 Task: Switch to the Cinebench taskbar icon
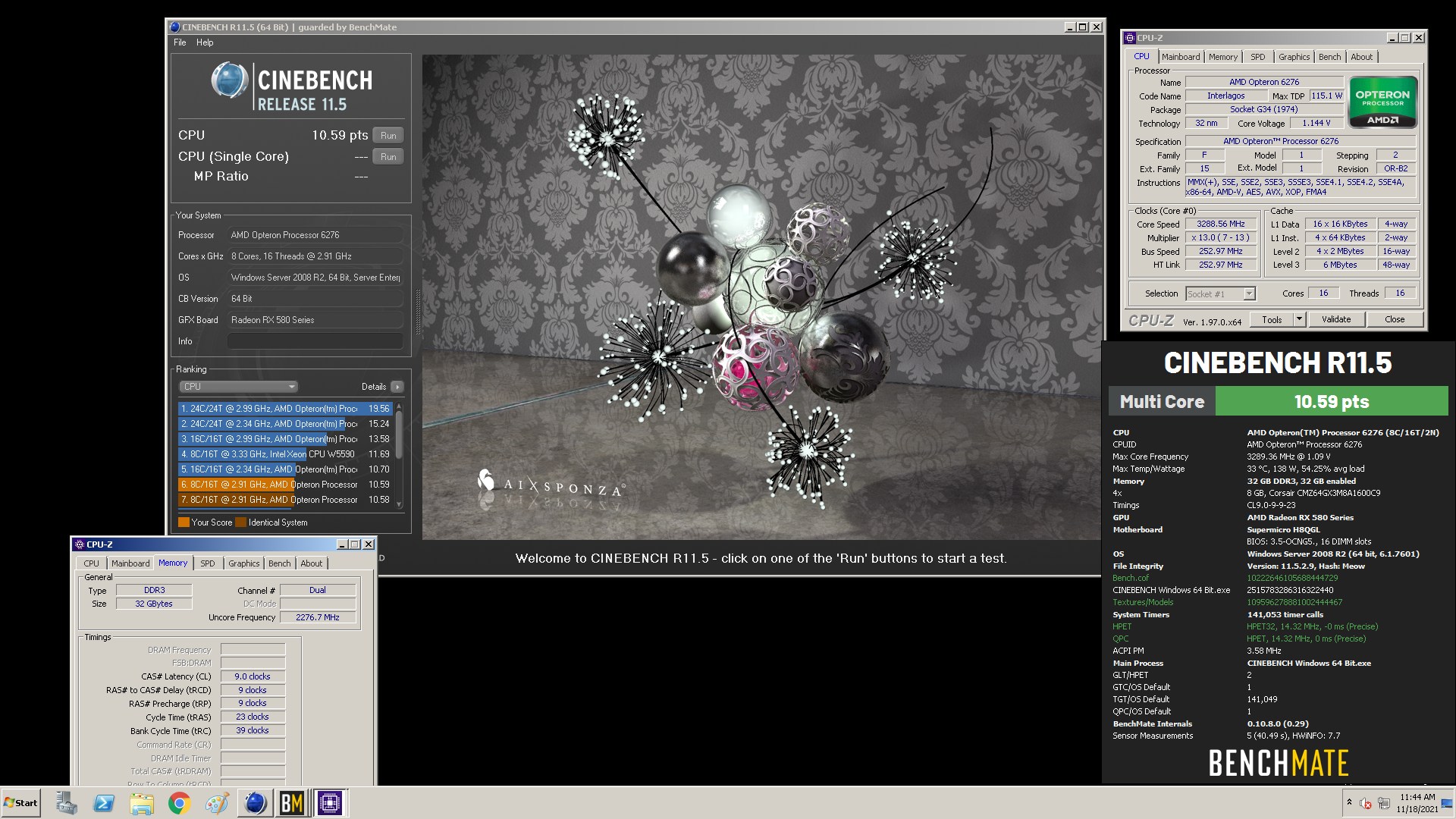coord(256,802)
